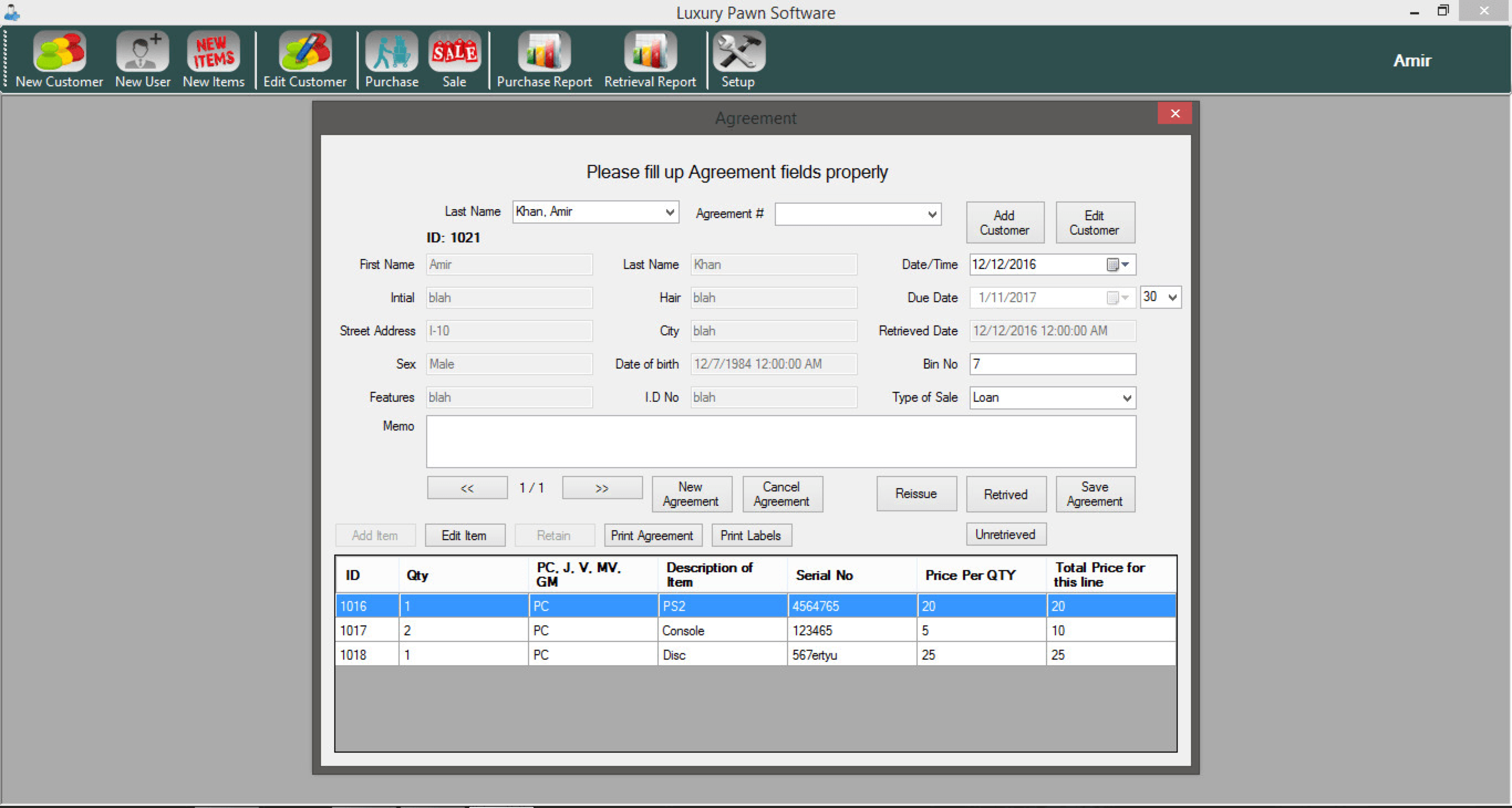Click the app icon in title bar
This screenshot has width=1512, height=808.
point(12,12)
